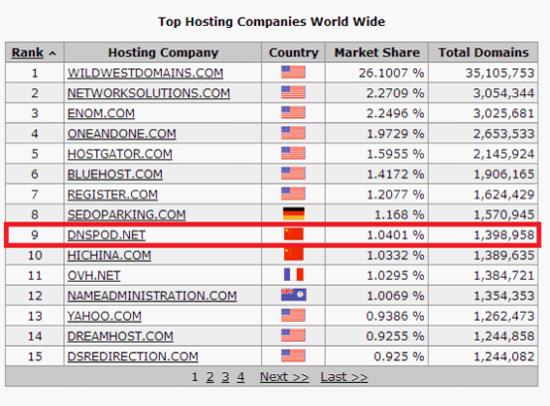Open the NETWORKSOLUTIONS.COM link

[x=149, y=93]
